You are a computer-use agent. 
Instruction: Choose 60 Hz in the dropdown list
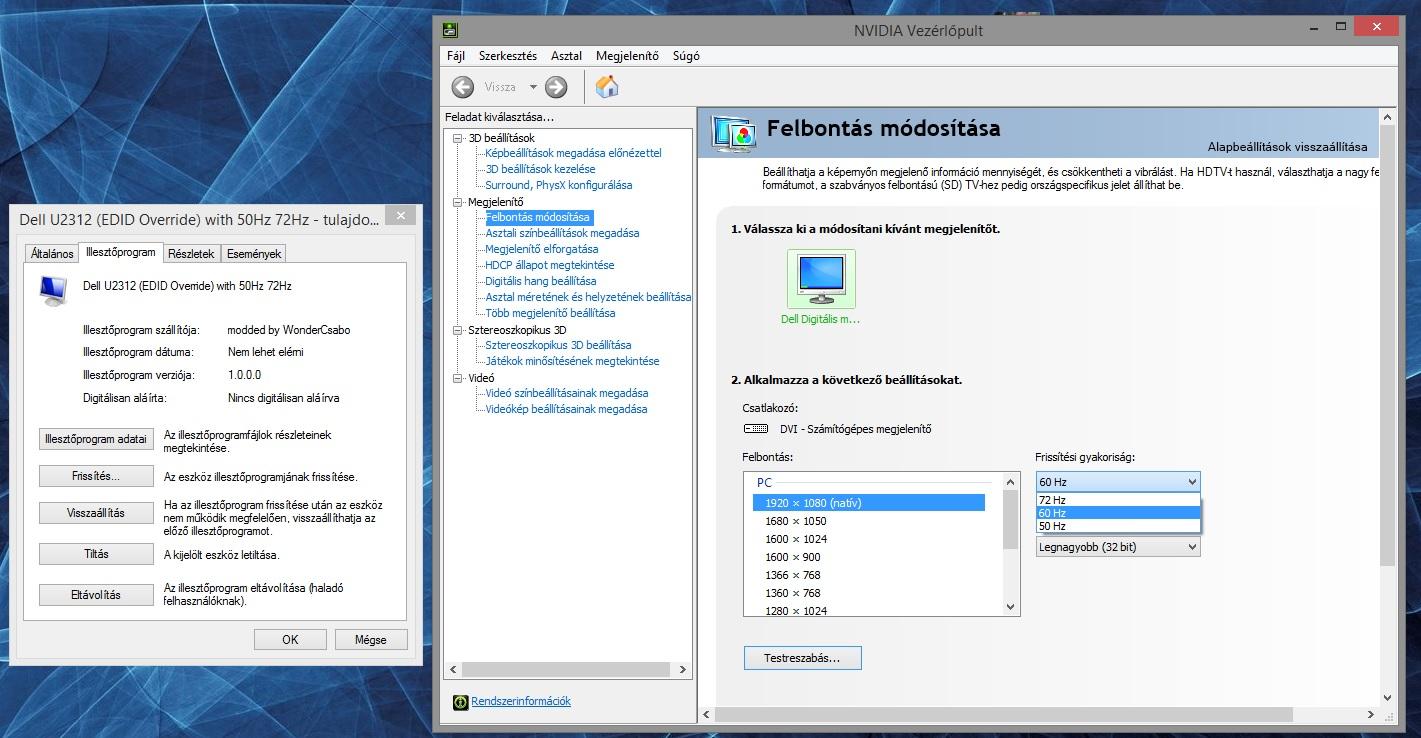coord(1117,513)
